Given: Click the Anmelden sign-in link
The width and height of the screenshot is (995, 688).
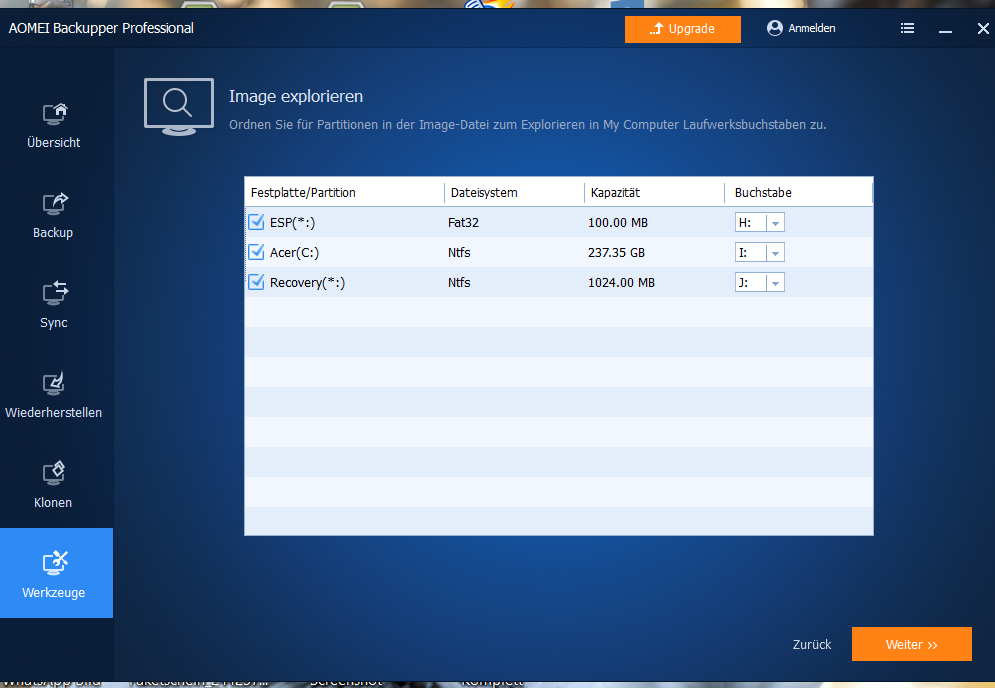Looking at the screenshot, I should [812, 28].
